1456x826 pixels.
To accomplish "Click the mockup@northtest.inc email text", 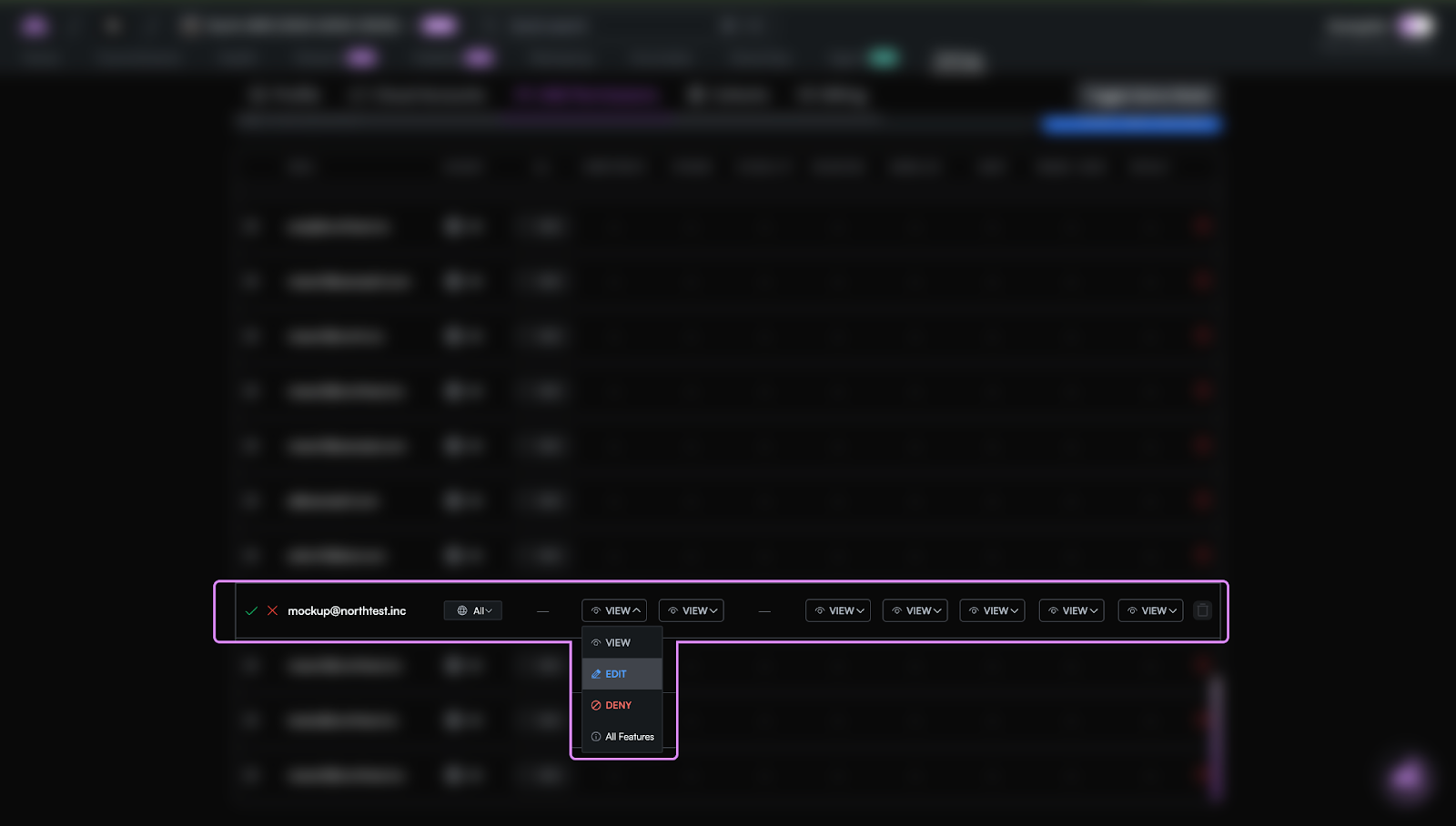I will (348, 610).
